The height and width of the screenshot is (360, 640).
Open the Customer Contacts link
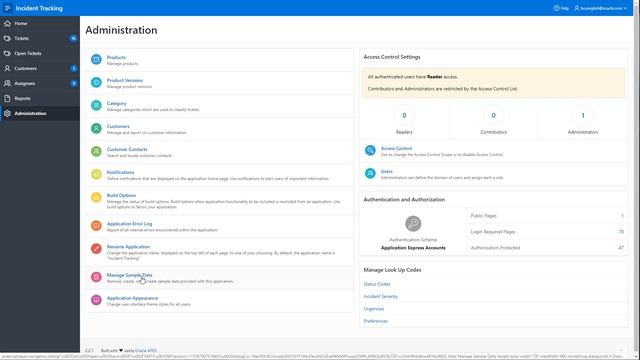pyautogui.click(x=127, y=149)
